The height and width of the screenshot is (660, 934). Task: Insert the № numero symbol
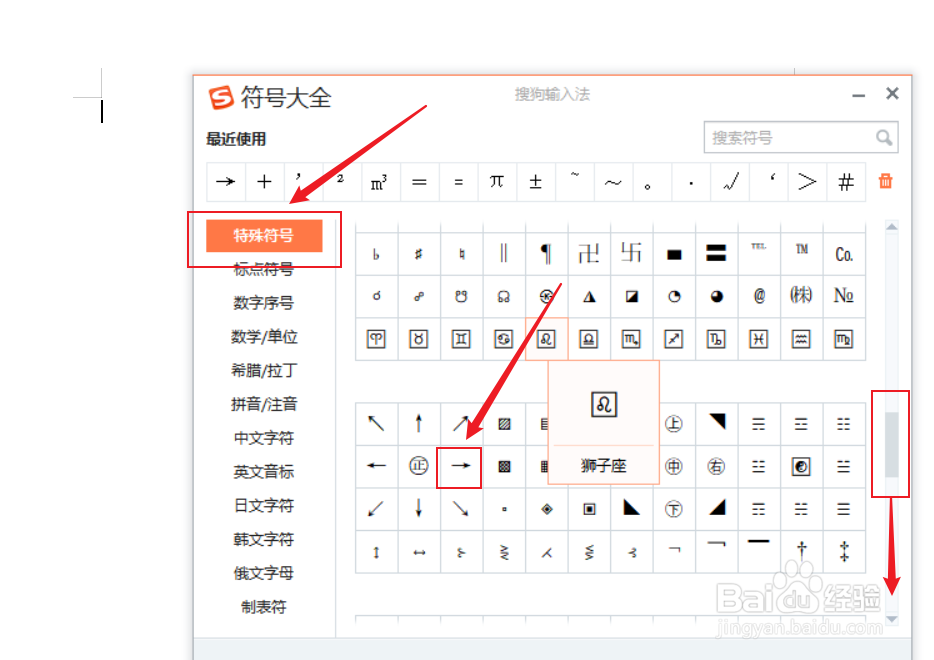(844, 296)
